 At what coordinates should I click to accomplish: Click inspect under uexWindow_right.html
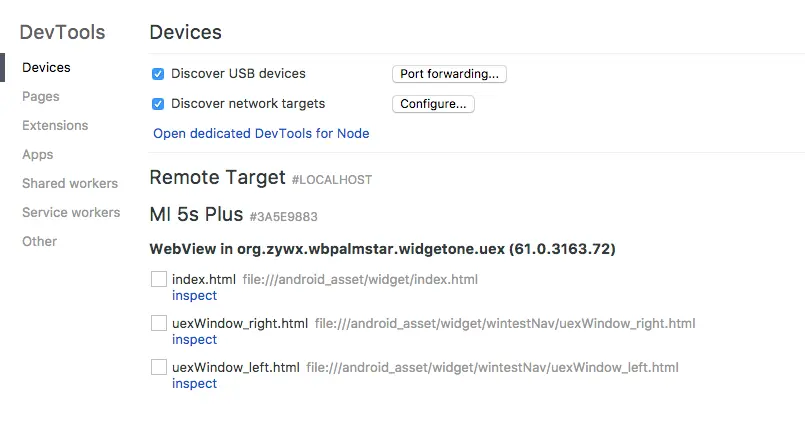tap(195, 340)
